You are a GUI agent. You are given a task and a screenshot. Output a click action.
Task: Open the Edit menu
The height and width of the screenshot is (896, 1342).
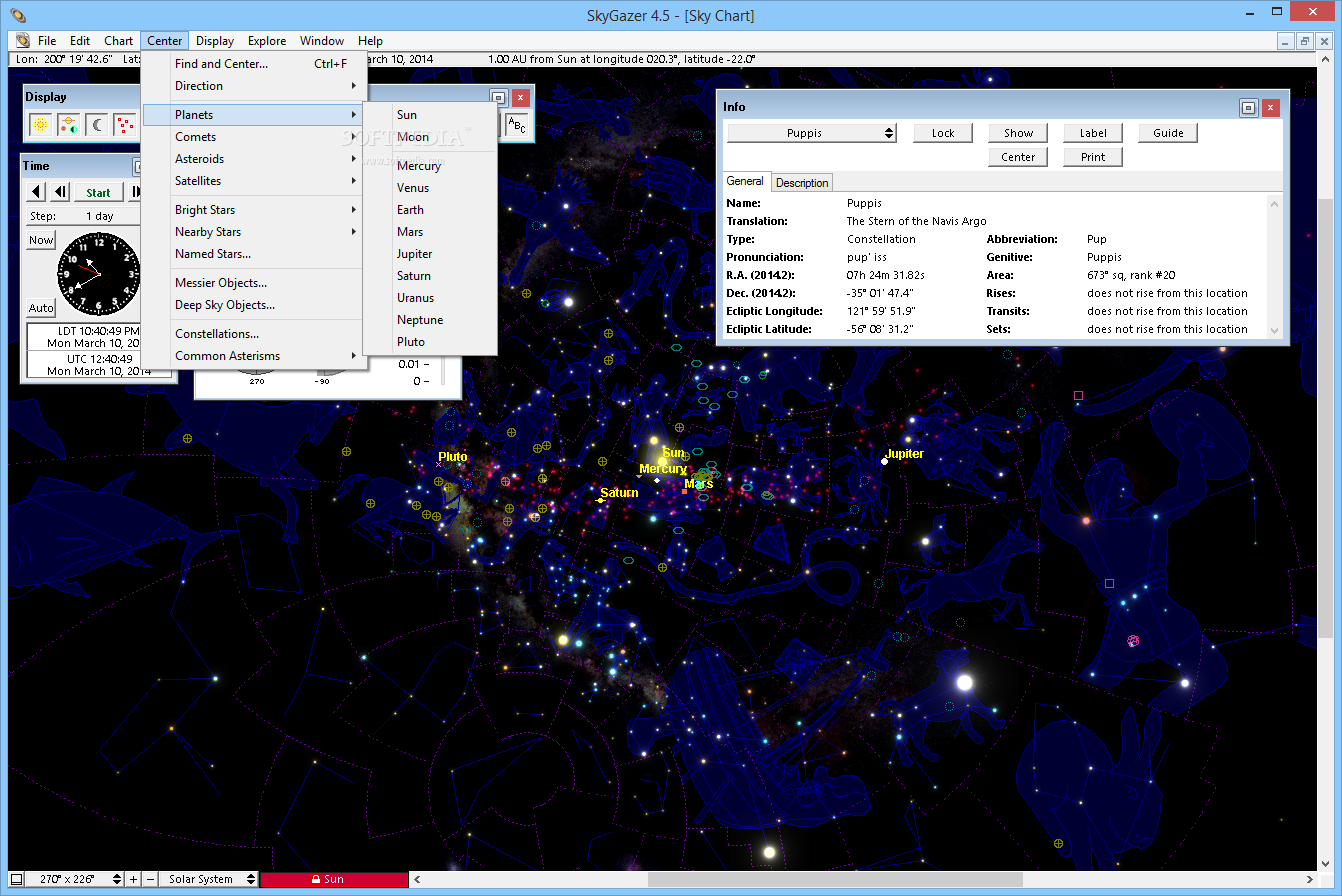[80, 41]
